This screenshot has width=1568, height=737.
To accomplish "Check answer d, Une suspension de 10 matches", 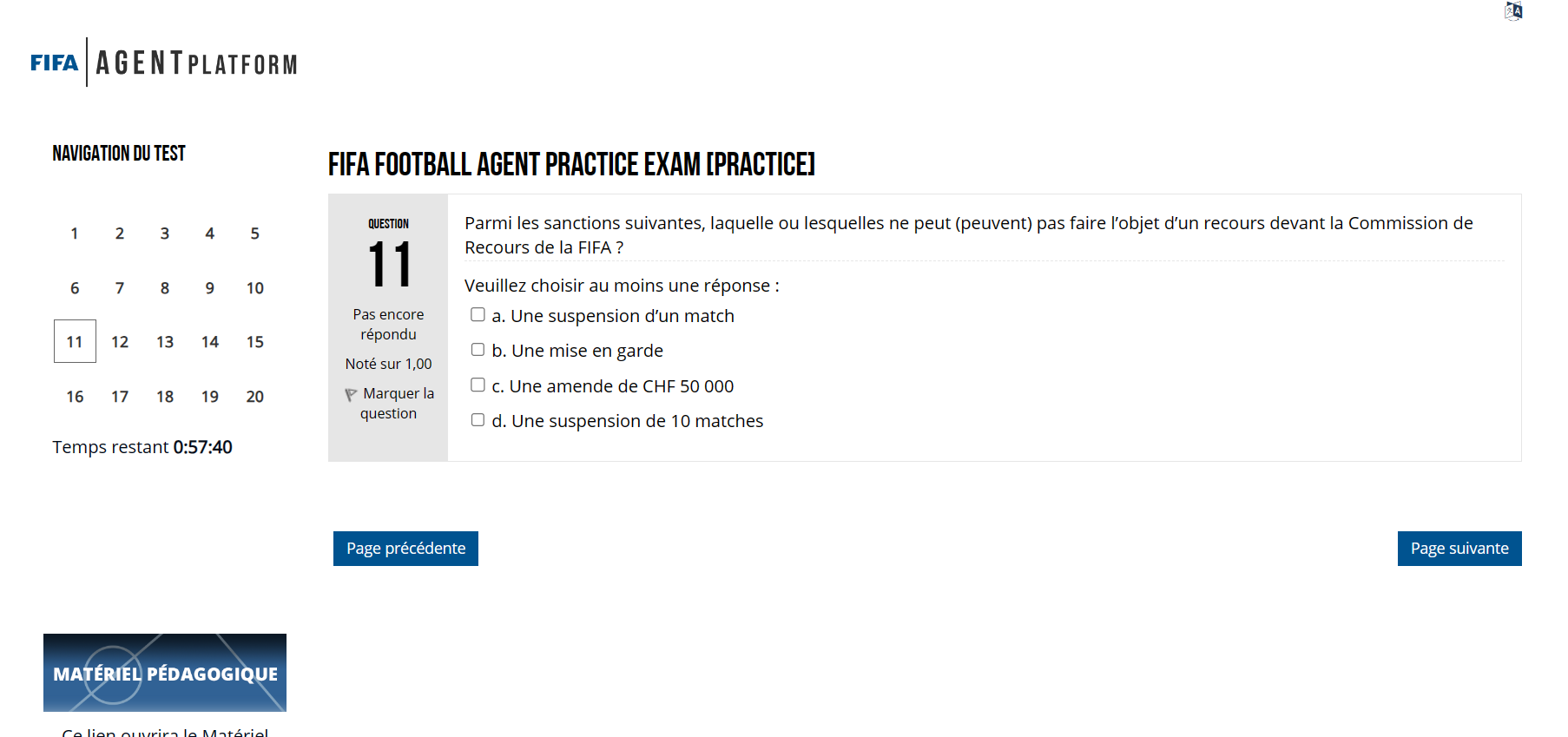I will 478,419.
